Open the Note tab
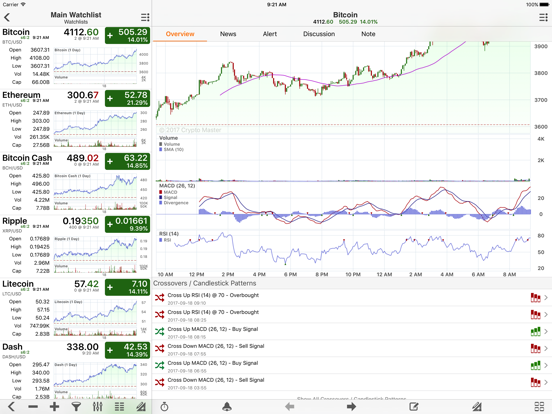 (368, 34)
